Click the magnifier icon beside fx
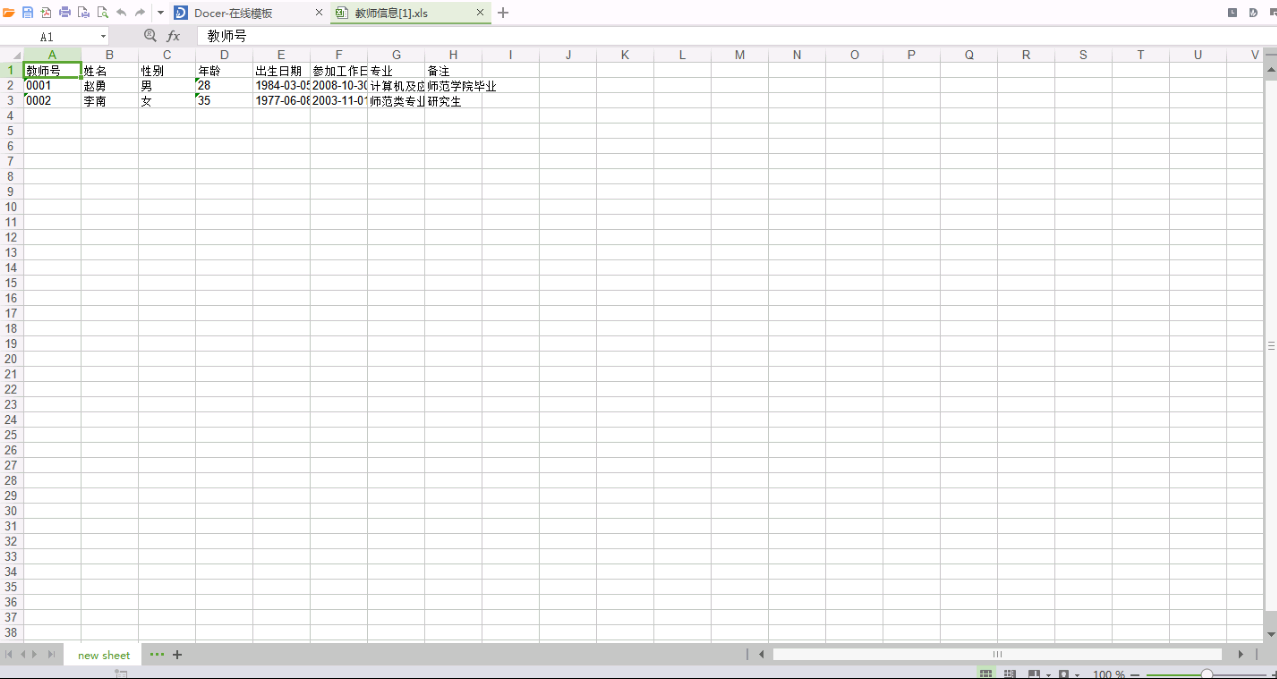 pyautogui.click(x=150, y=36)
